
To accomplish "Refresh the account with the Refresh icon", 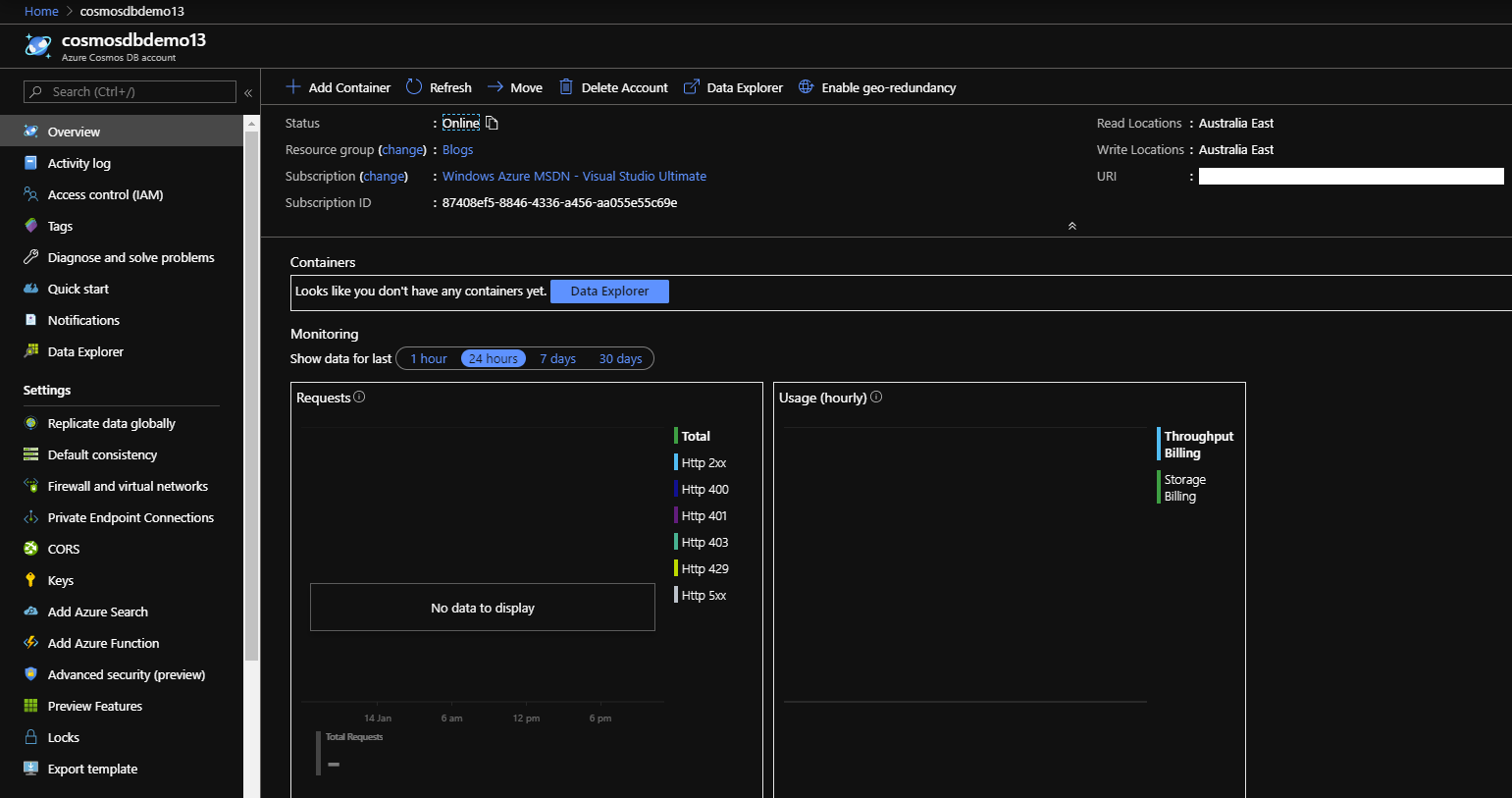I will (x=412, y=87).
